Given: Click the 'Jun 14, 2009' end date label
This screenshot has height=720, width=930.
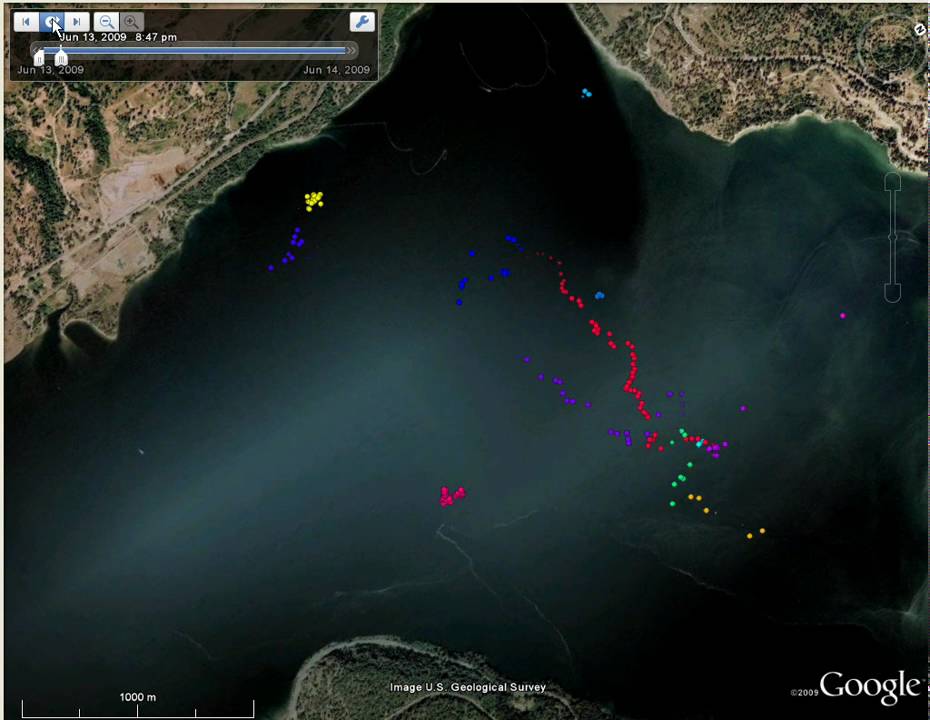Looking at the screenshot, I should pyautogui.click(x=336, y=69).
